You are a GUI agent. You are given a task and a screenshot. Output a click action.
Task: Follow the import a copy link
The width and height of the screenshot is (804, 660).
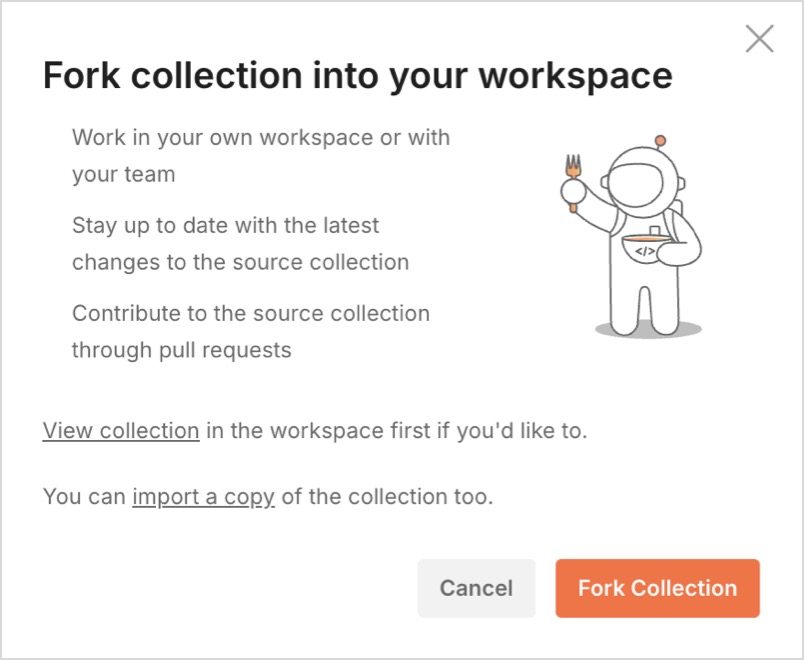(203, 496)
